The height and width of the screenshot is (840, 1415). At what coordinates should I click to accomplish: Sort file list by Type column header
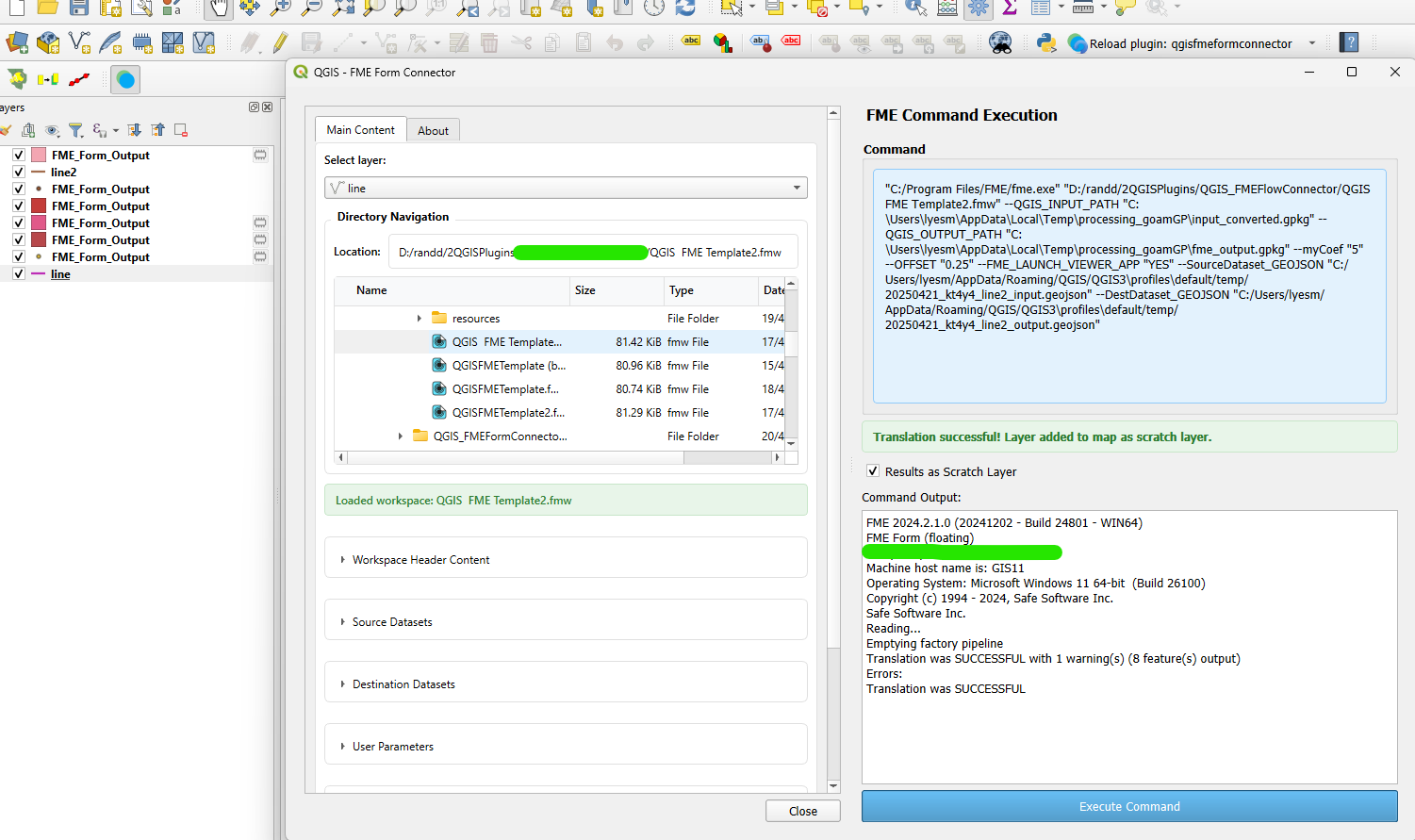(711, 290)
